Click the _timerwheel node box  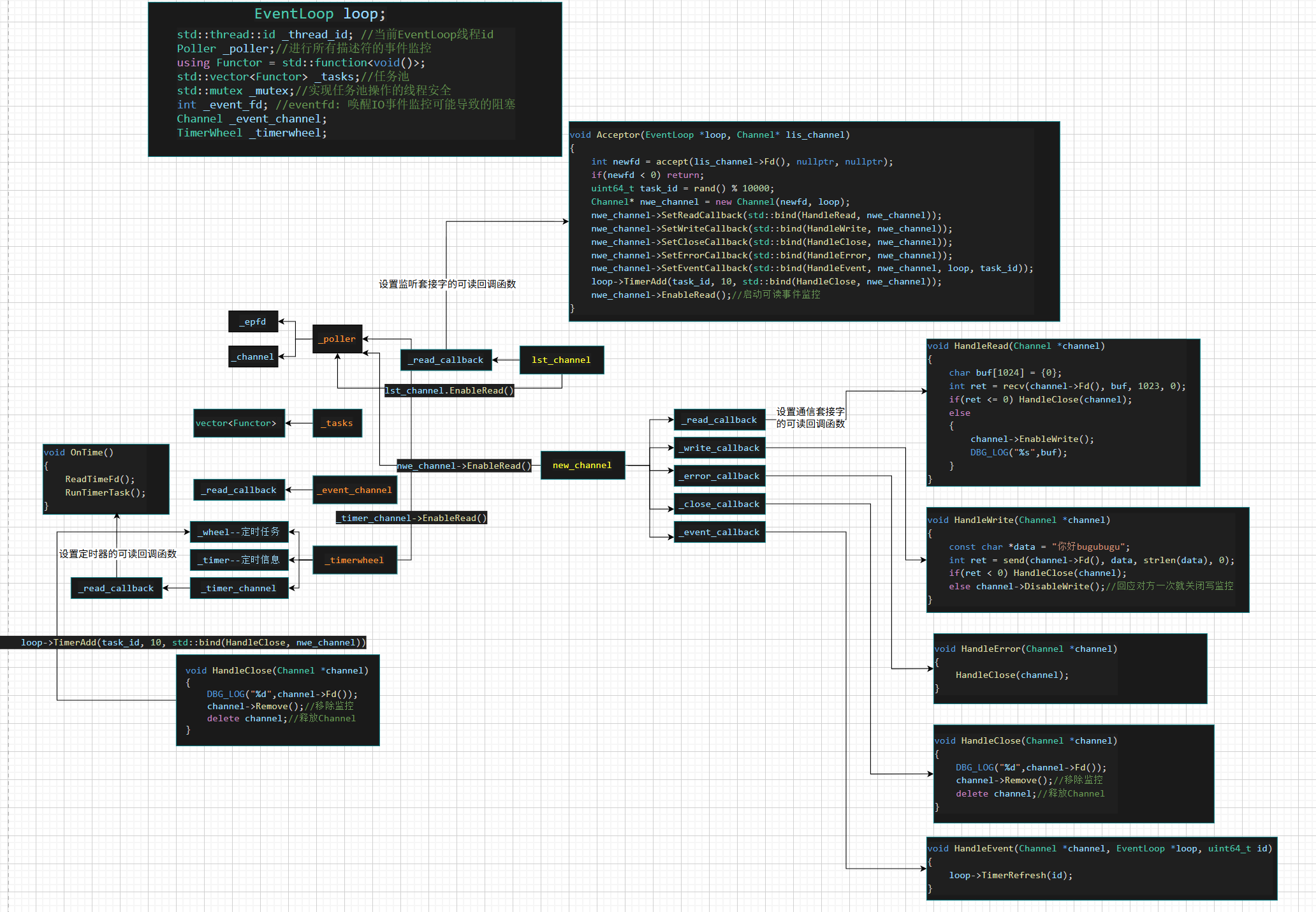coord(355,561)
